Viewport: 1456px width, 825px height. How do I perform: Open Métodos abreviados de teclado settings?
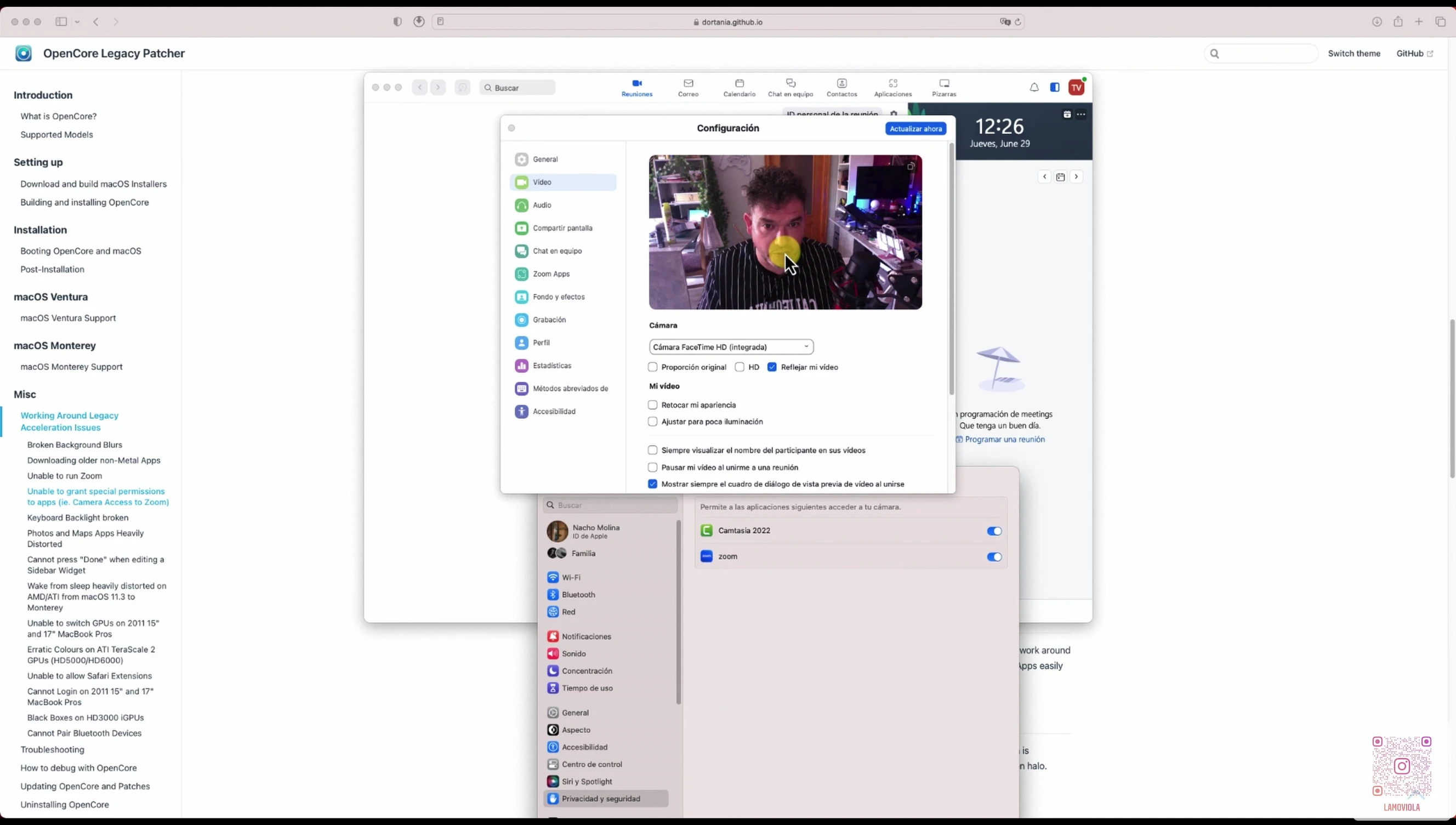click(563, 389)
